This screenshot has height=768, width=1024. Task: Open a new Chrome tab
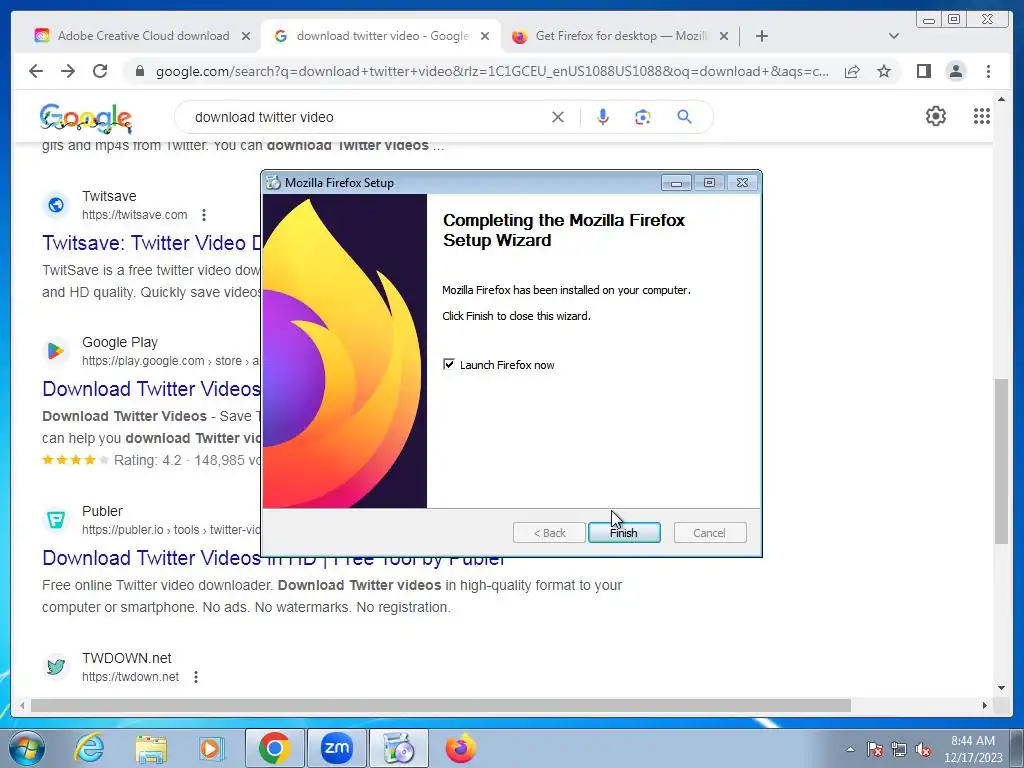click(761, 37)
